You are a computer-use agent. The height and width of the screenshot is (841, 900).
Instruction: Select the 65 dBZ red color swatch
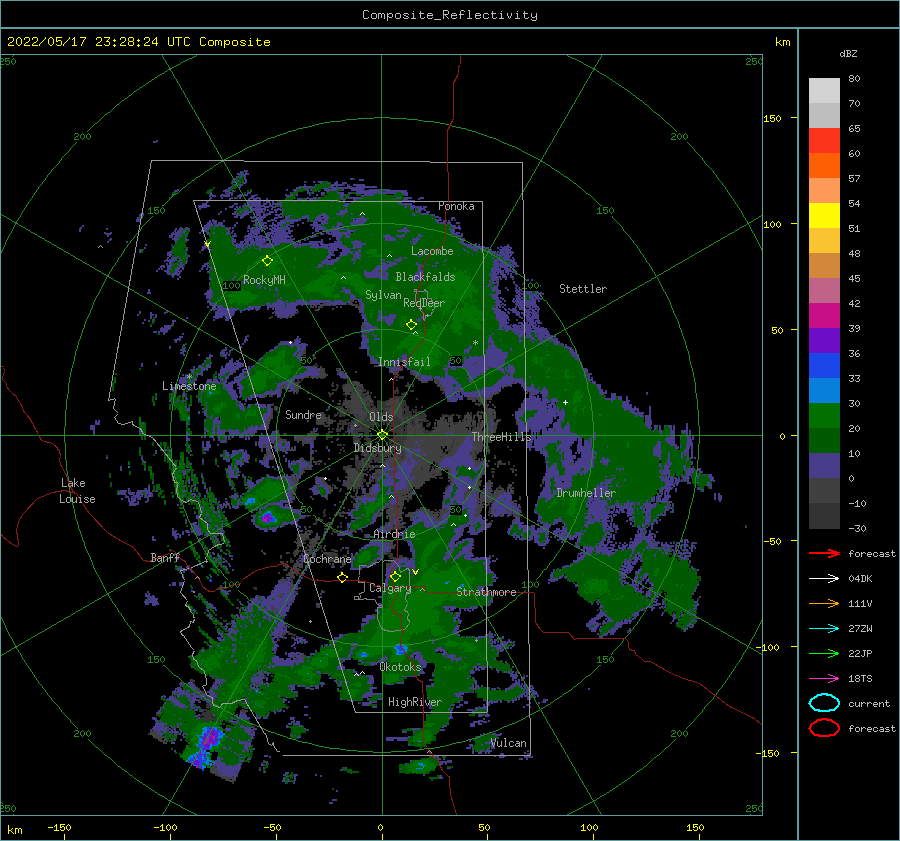[x=824, y=140]
